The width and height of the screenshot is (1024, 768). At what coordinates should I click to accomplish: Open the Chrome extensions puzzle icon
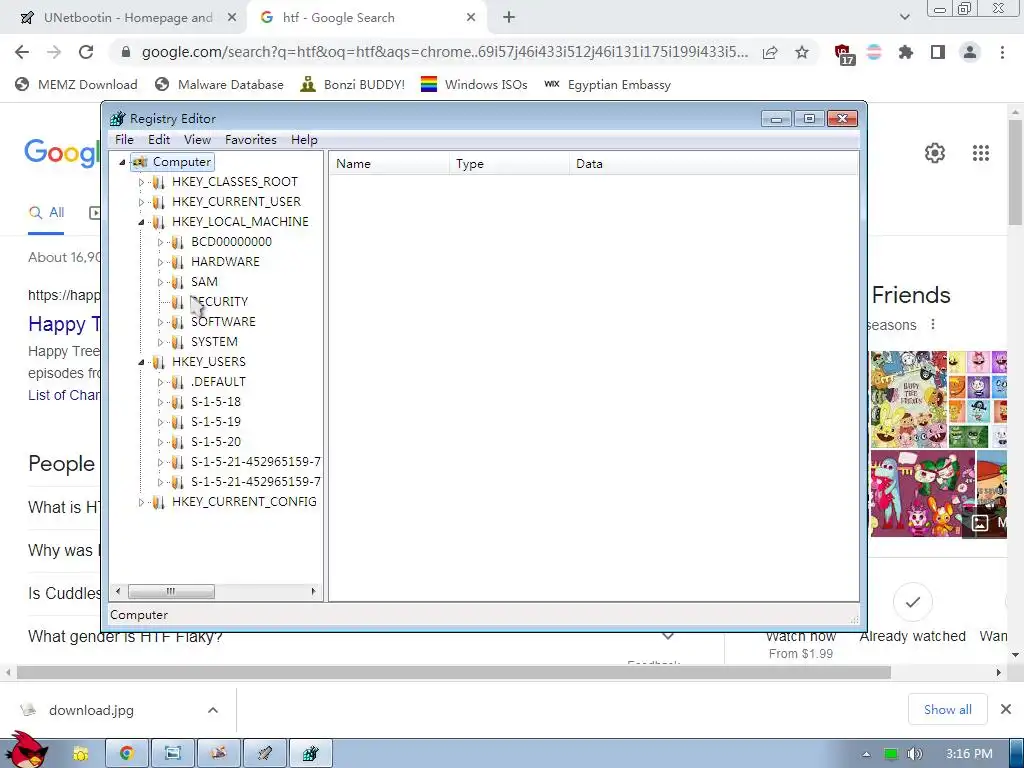click(x=906, y=52)
